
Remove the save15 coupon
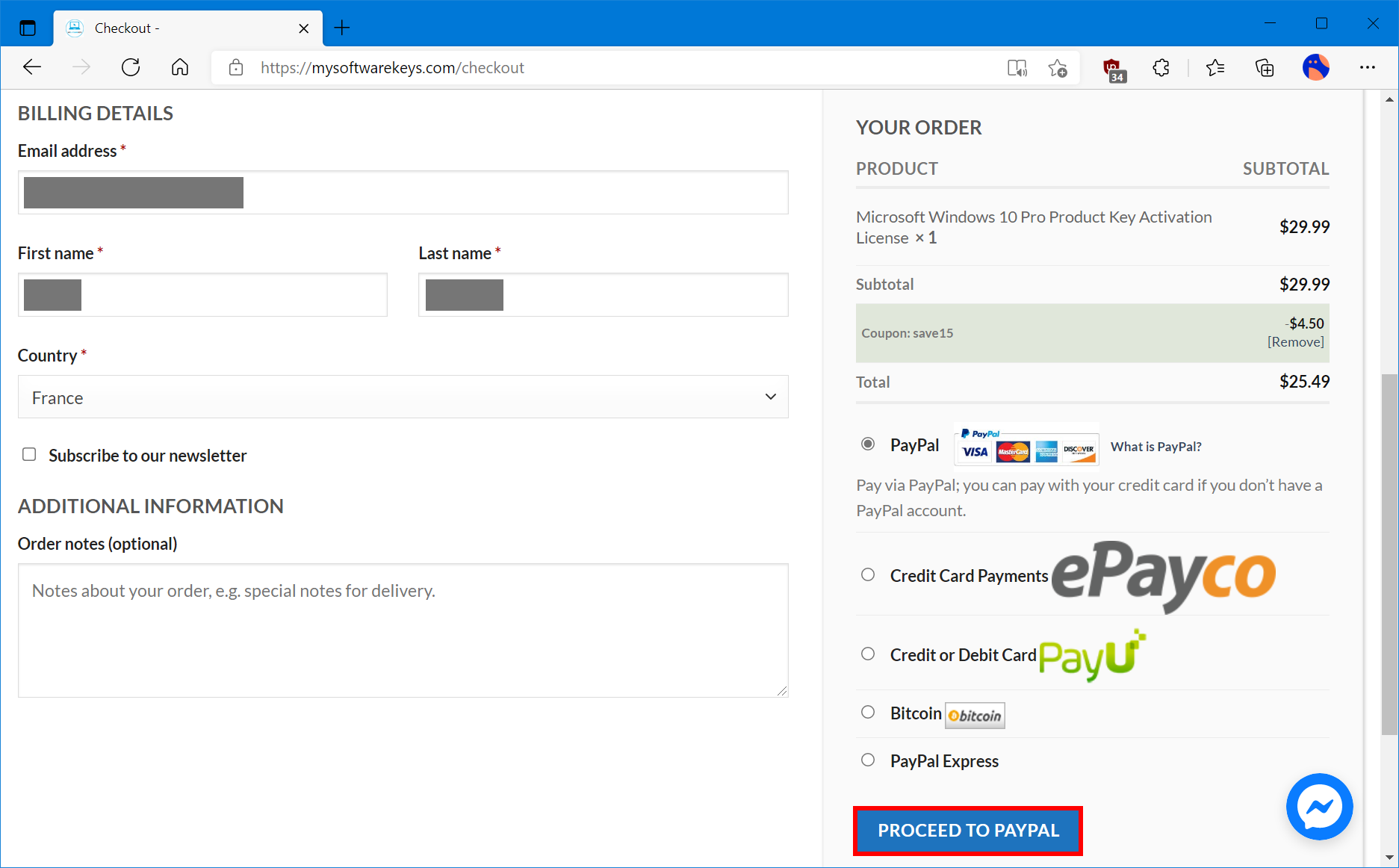click(1295, 342)
